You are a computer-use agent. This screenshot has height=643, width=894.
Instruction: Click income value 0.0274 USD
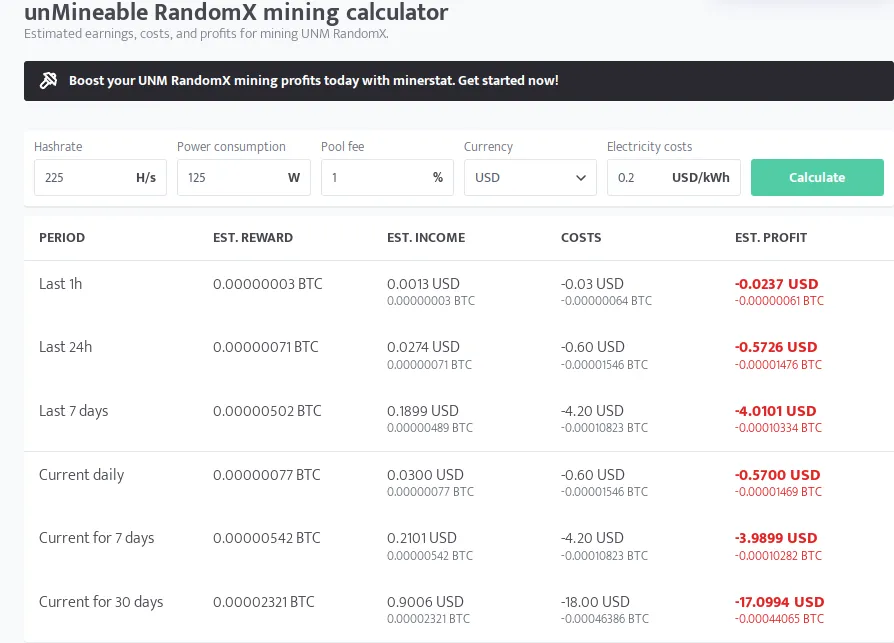(423, 347)
